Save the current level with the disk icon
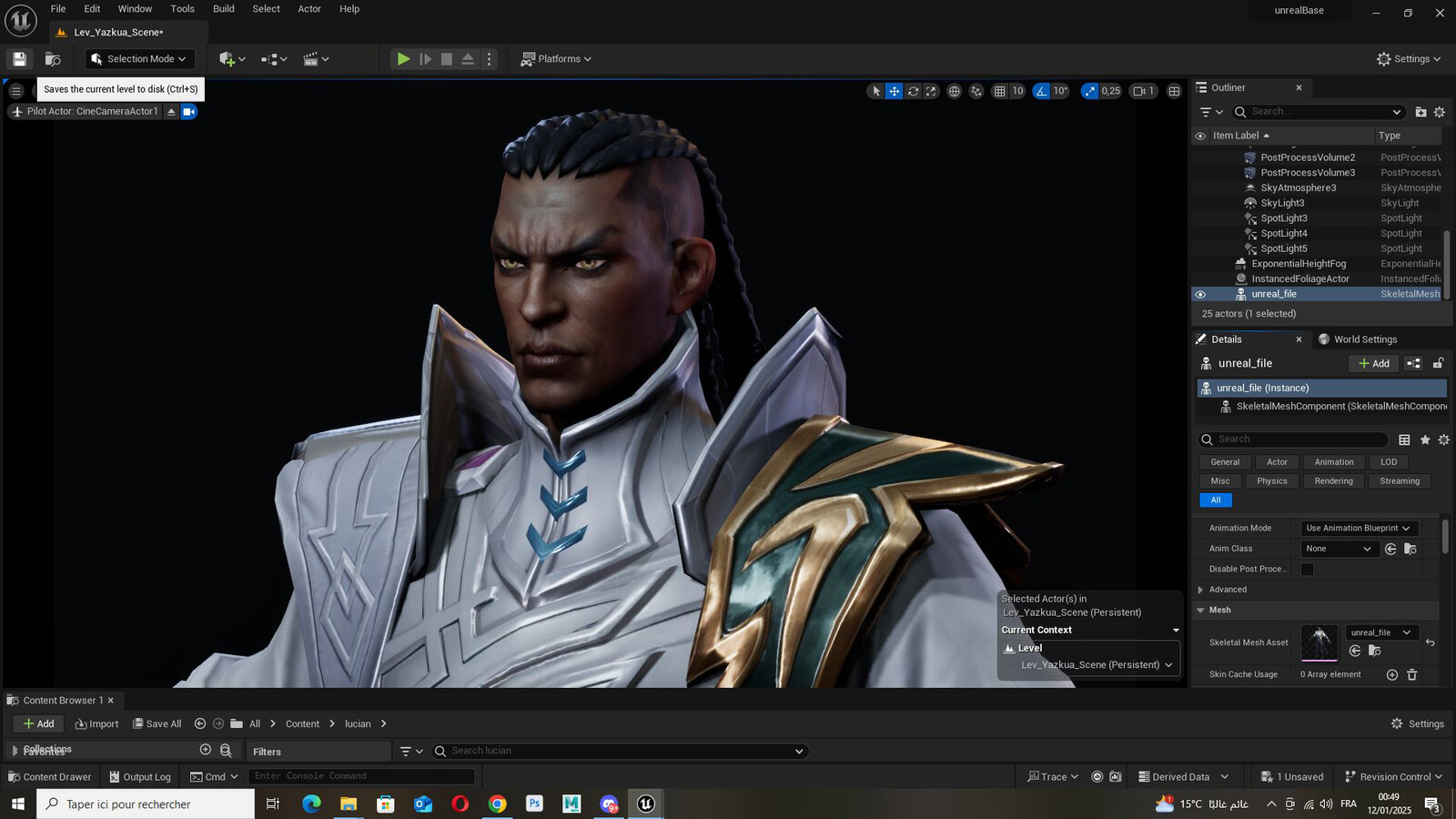Screen dimensions: 1456x819 pos(19,59)
